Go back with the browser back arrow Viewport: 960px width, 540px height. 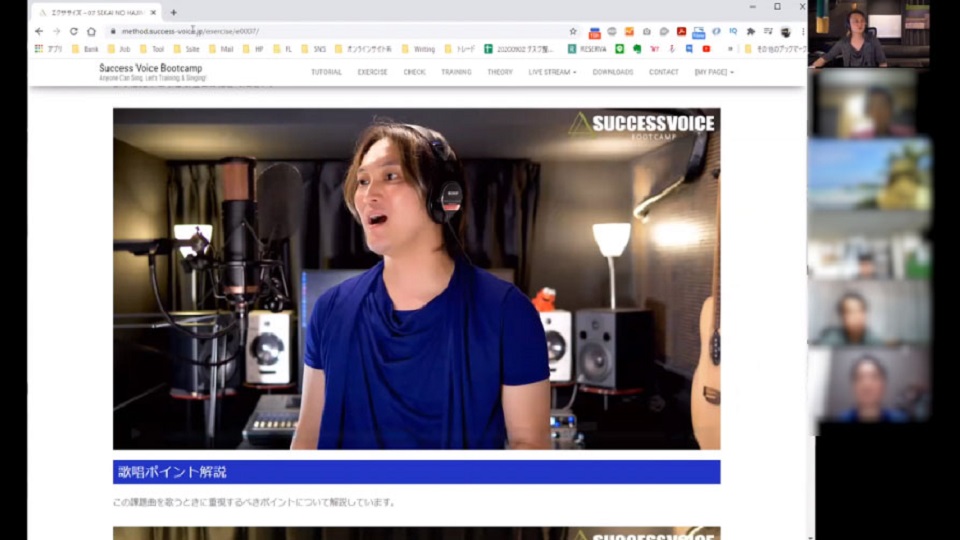pos(39,31)
